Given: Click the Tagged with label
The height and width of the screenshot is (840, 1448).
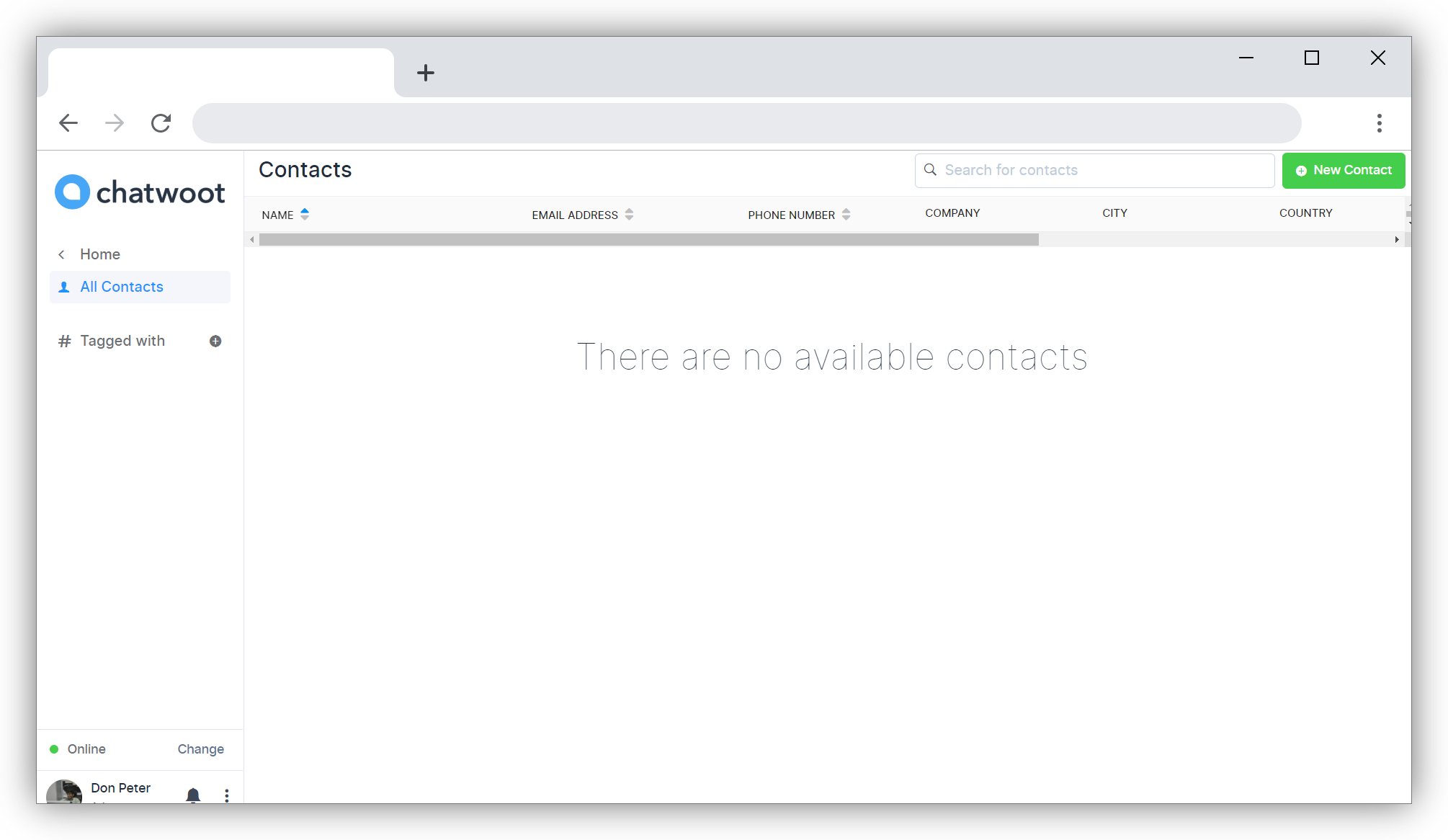Looking at the screenshot, I should coord(122,340).
